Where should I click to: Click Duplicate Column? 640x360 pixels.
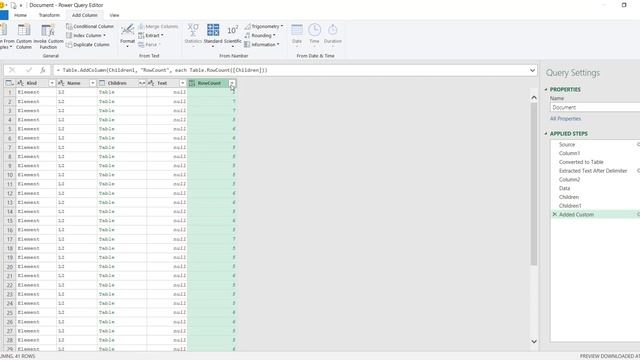click(88, 44)
